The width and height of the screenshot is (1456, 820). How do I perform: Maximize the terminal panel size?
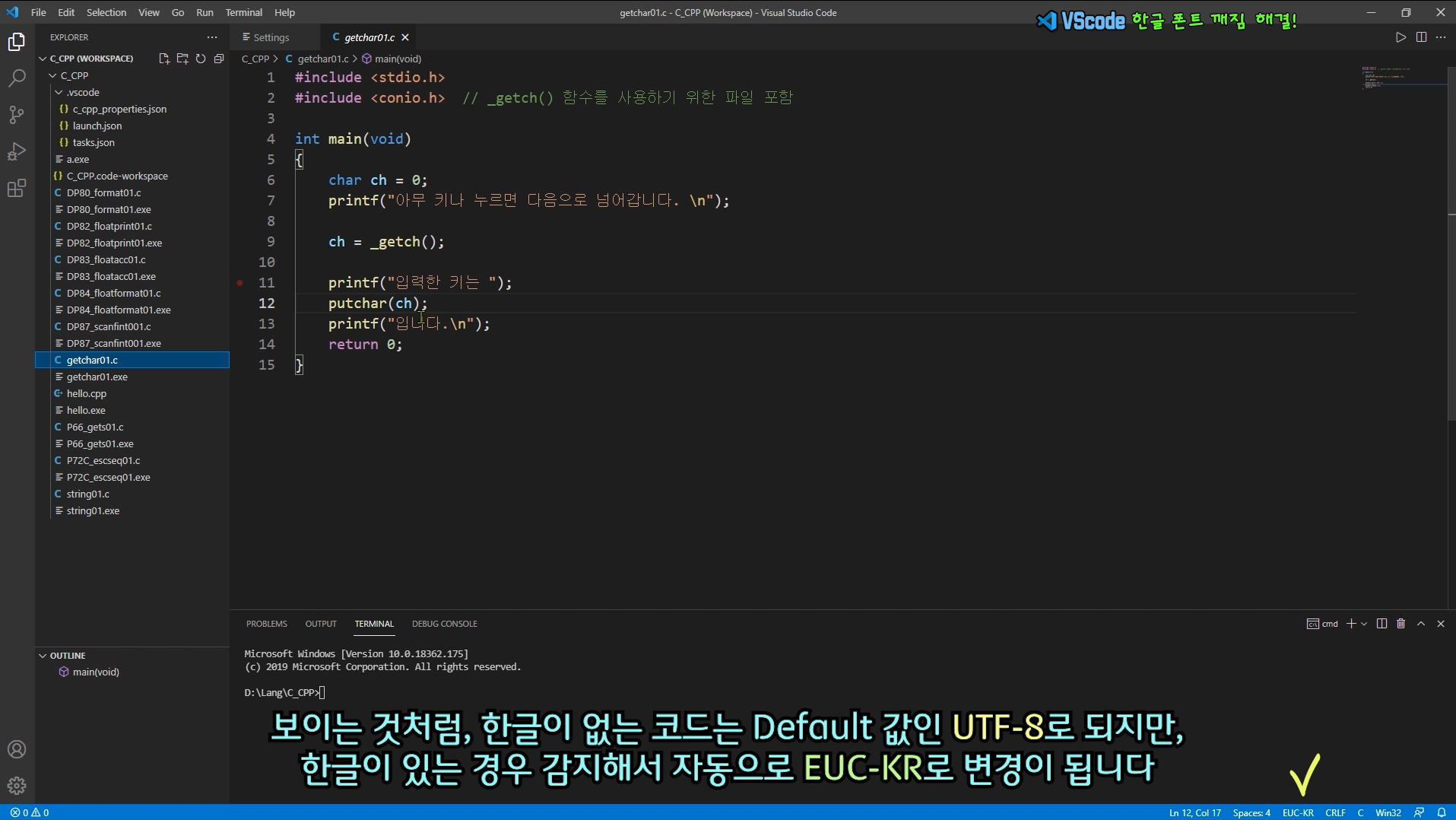[1421, 624]
